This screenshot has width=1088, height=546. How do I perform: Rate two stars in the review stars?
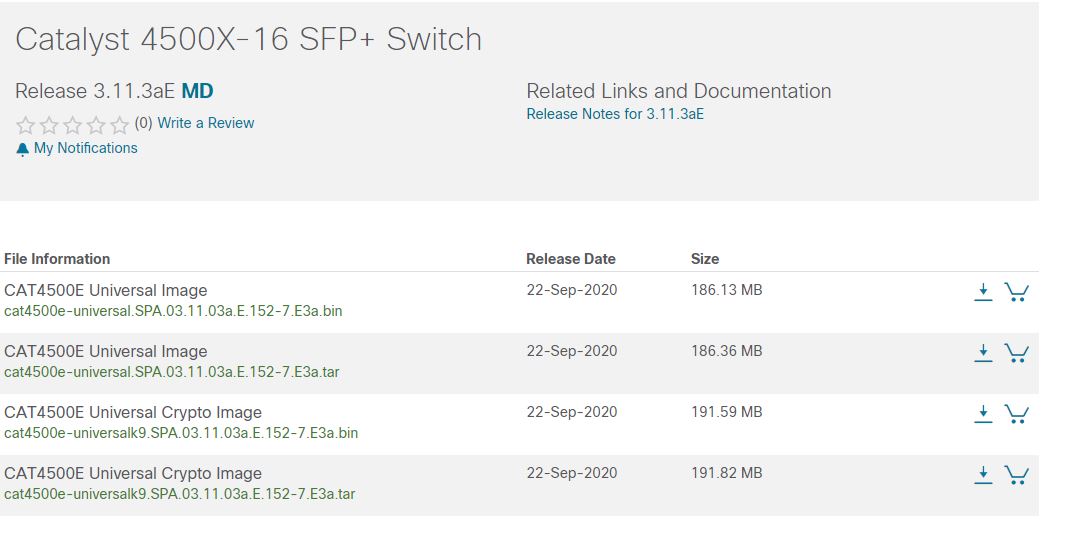49,125
